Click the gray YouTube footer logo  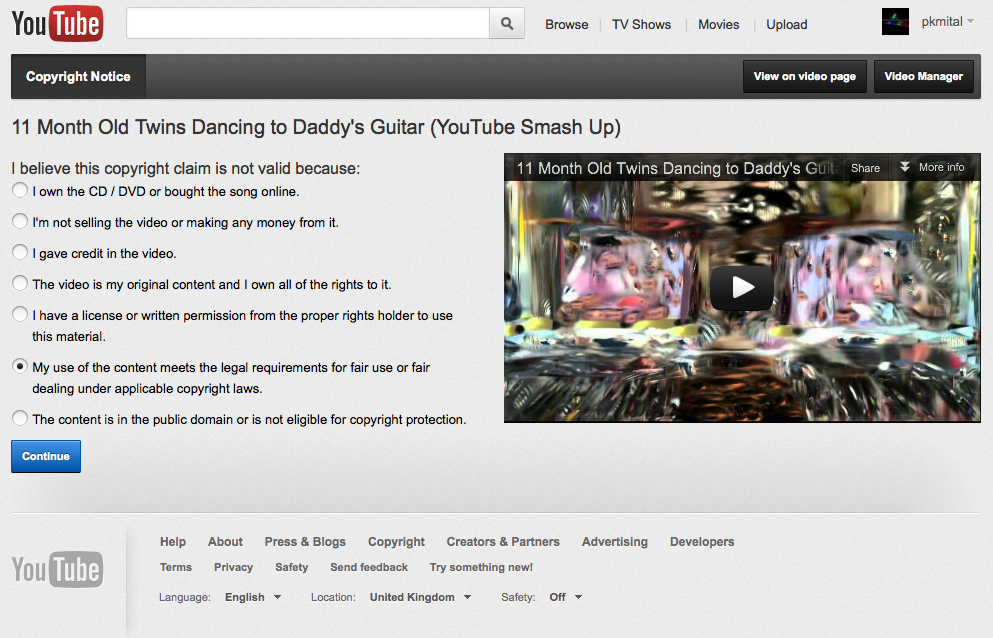click(57, 570)
